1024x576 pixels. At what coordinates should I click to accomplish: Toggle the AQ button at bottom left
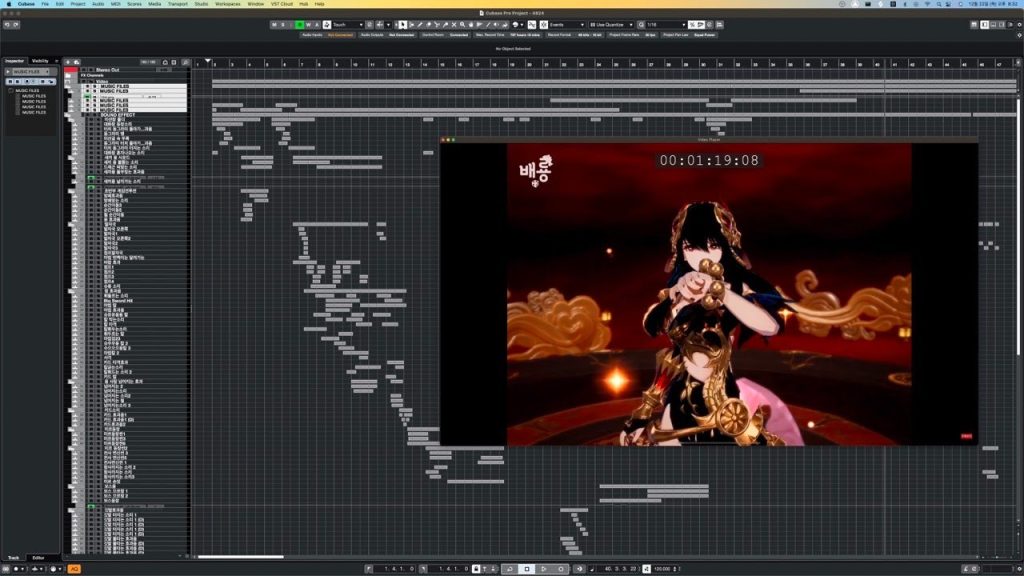click(x=74, y=569)
